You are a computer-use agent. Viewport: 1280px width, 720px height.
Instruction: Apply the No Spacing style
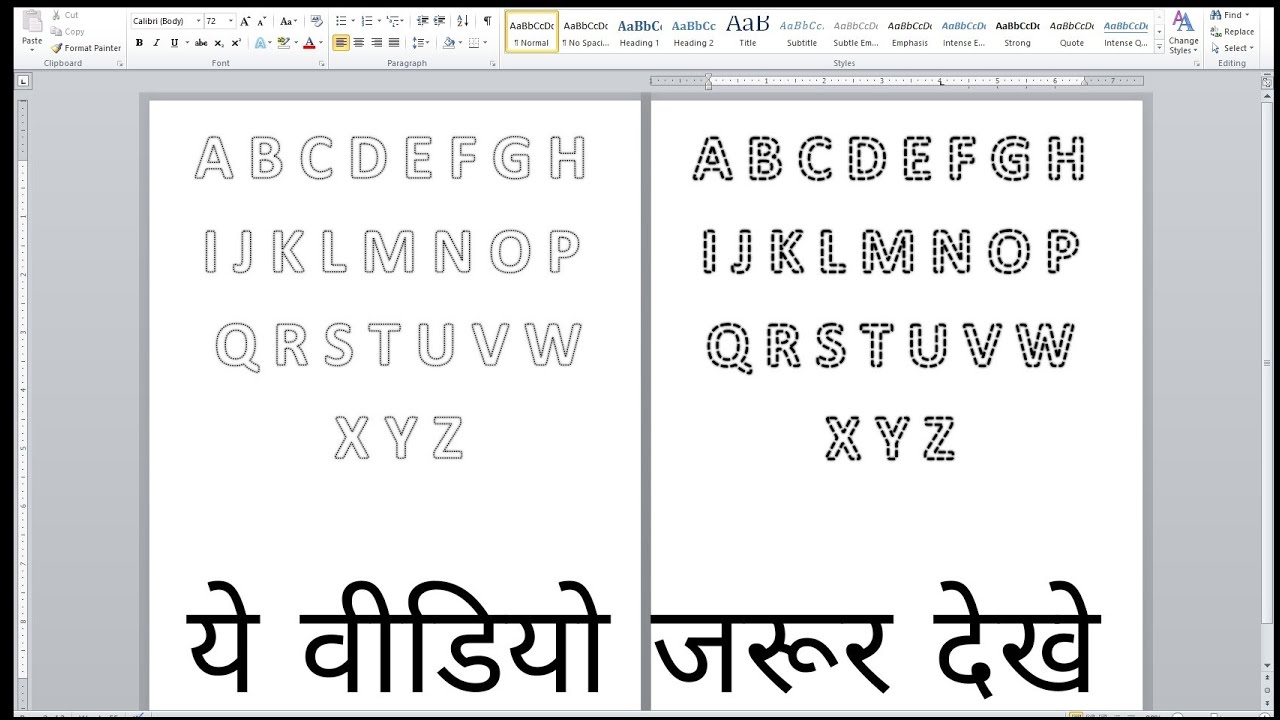(x=585, y=32)
